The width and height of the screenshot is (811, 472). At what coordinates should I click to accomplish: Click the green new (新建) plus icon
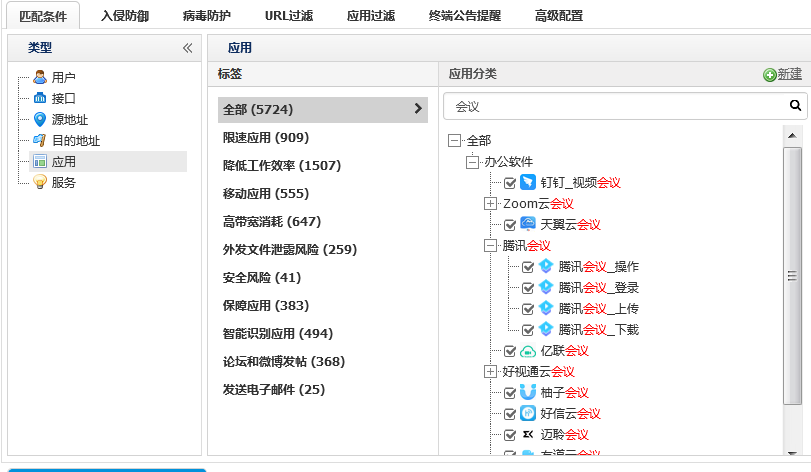coord(769,75)
